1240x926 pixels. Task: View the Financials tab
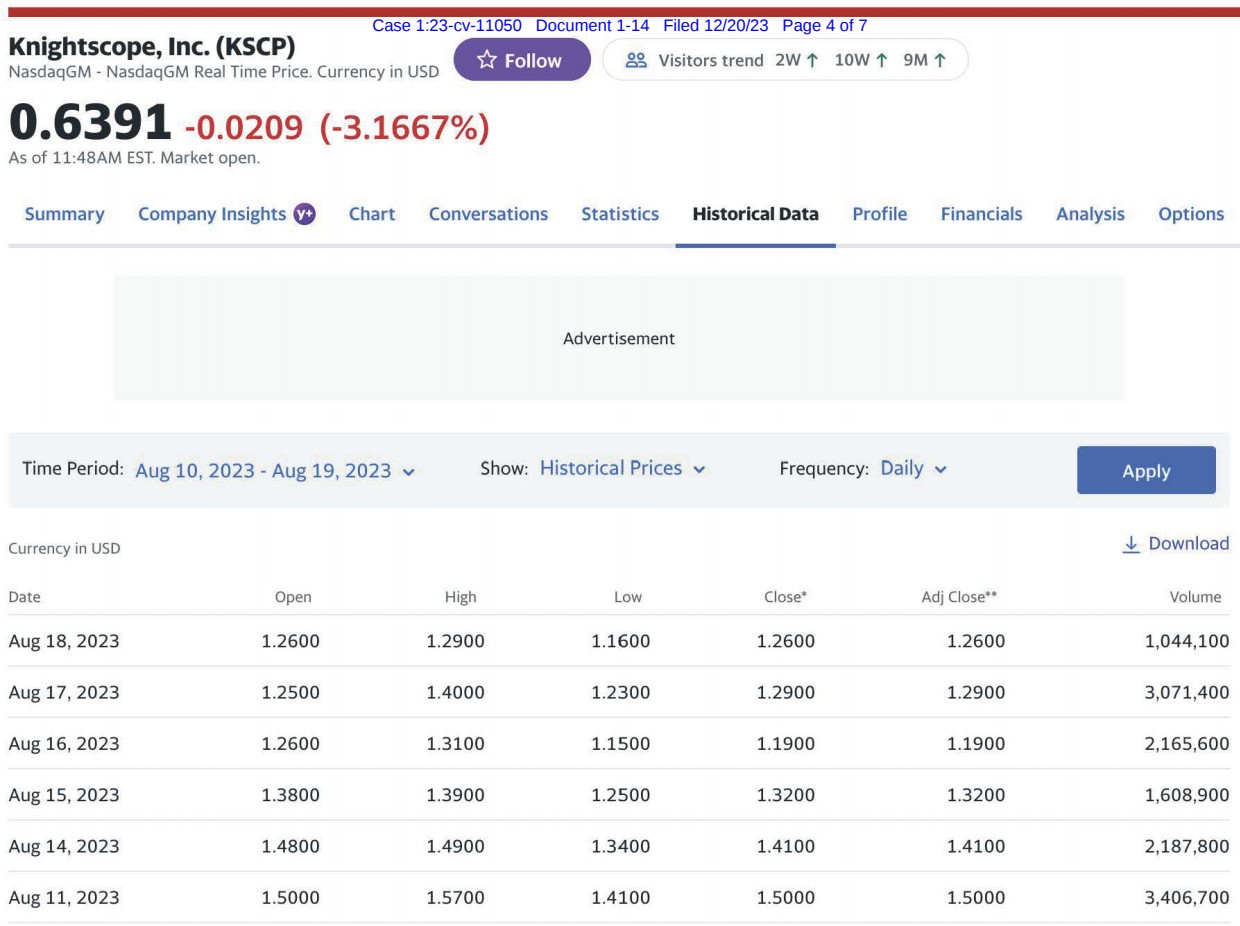coord(981,214)
